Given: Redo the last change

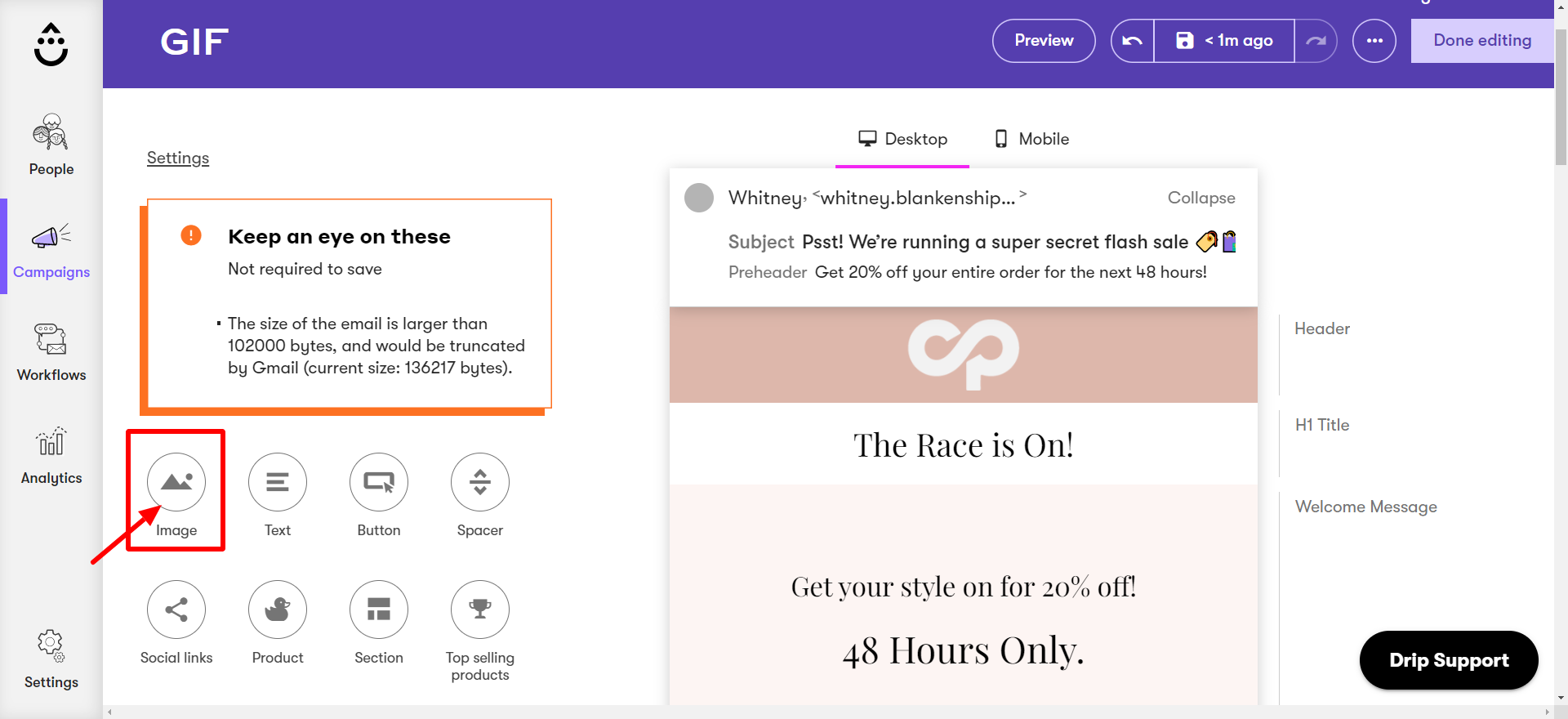Looking at the screenshot, I should click(1316, 40).
